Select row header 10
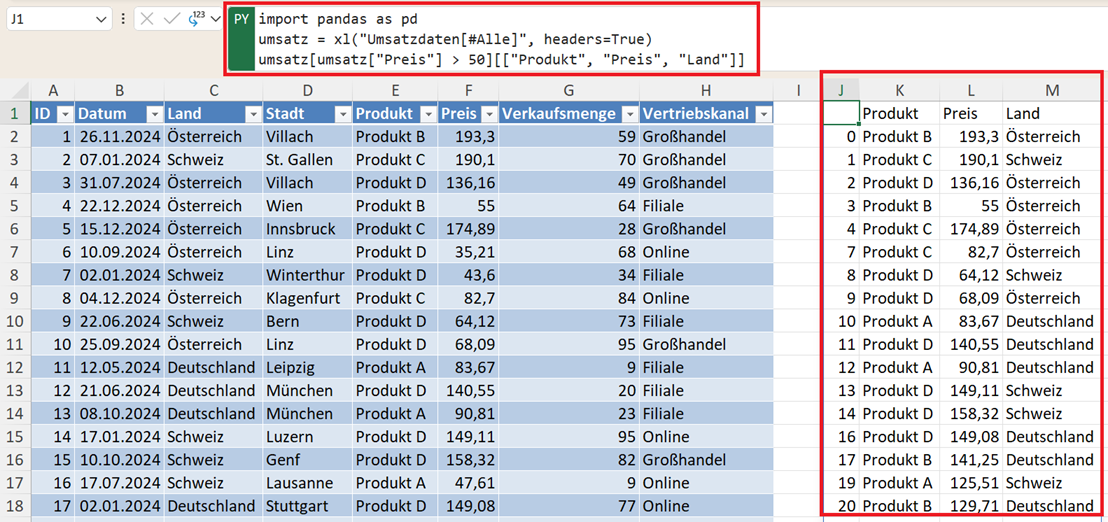1108x522 pixels. coord(15,321)
